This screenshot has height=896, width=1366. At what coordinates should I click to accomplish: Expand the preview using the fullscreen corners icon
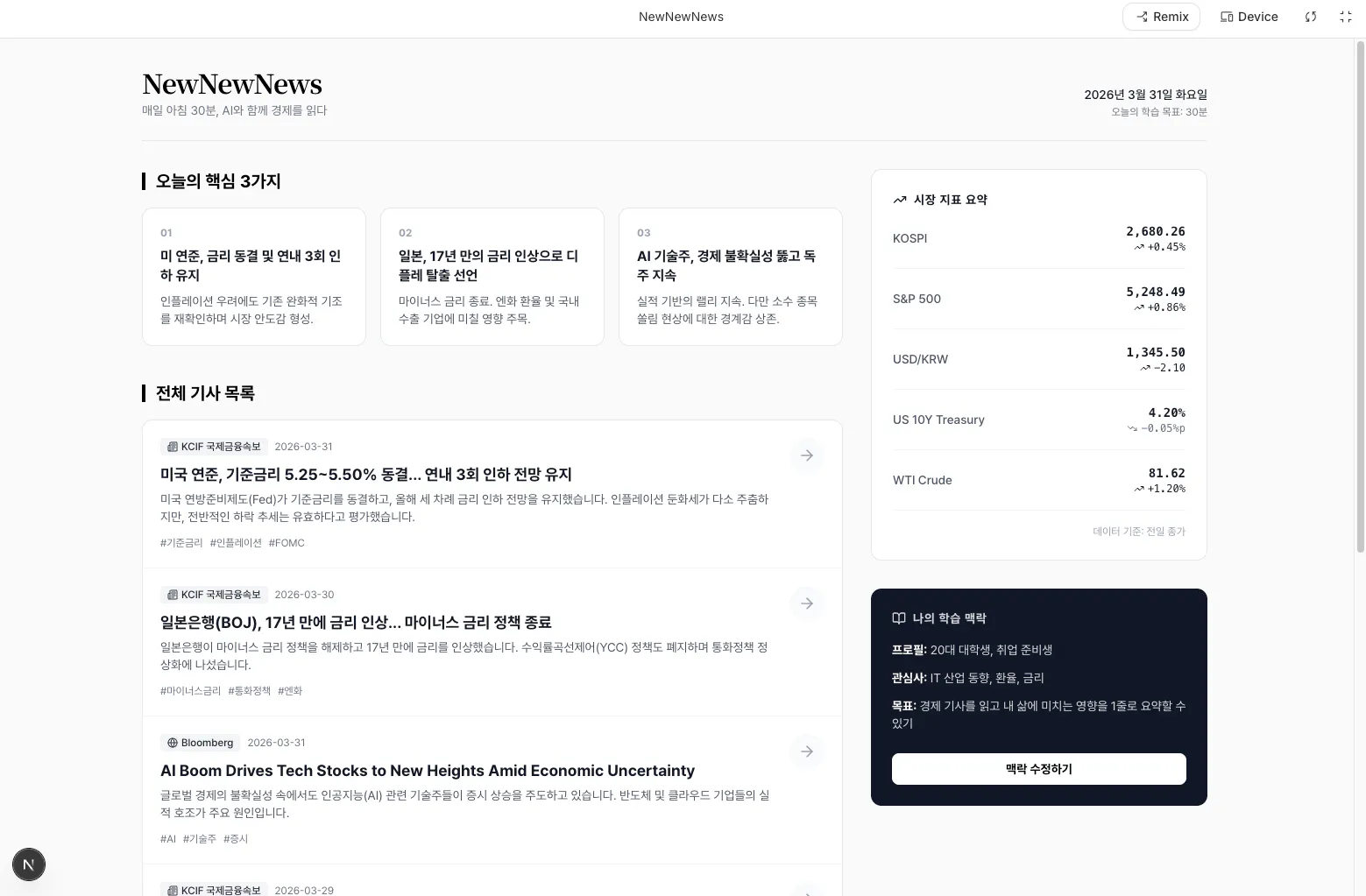(1345, 17)
